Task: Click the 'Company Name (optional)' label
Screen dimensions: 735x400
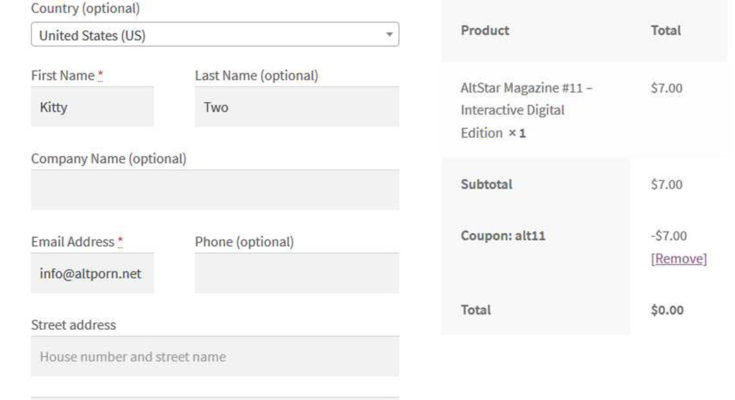Action: click(108, 159)
